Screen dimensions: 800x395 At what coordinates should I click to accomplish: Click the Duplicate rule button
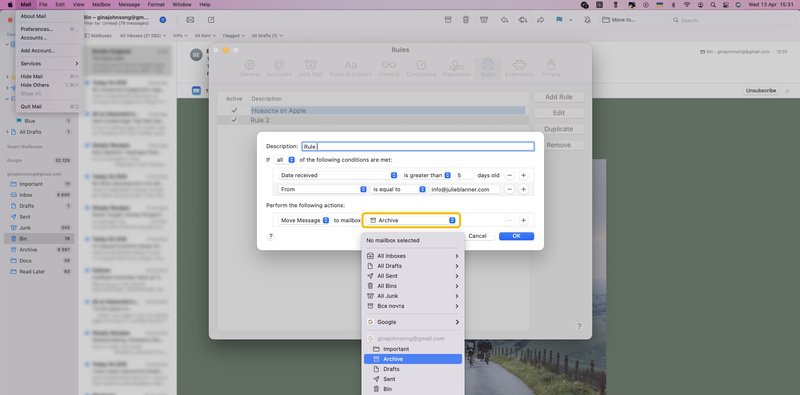(x=559, y=129)
